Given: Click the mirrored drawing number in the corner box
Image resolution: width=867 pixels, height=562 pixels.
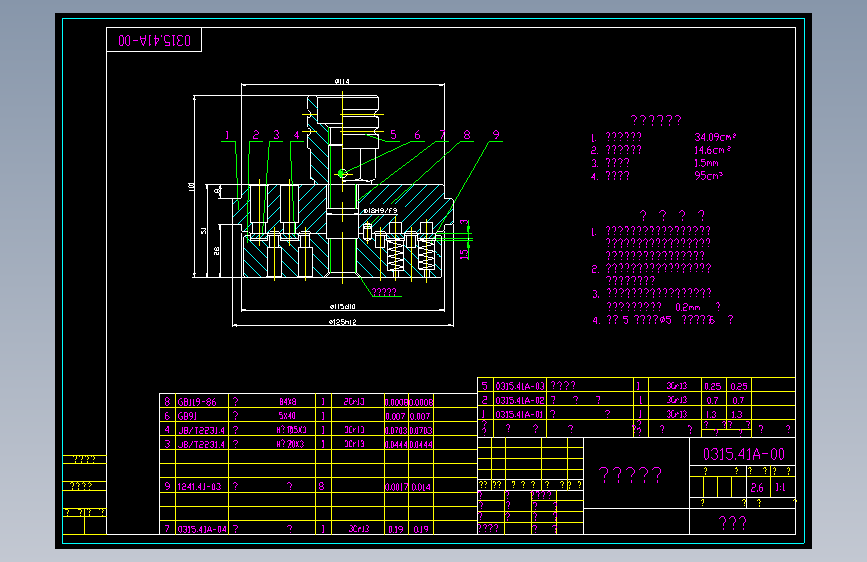Looking at the screenshot, I should 154,40.
